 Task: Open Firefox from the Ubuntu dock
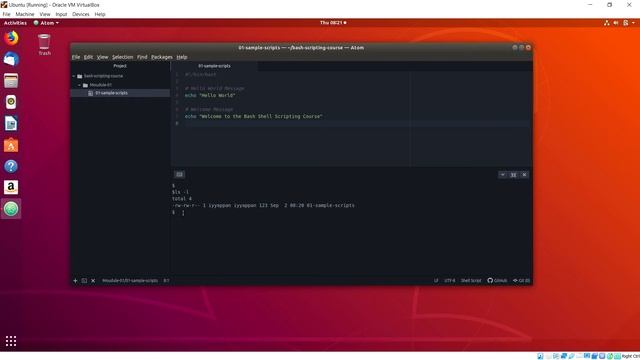11,38
